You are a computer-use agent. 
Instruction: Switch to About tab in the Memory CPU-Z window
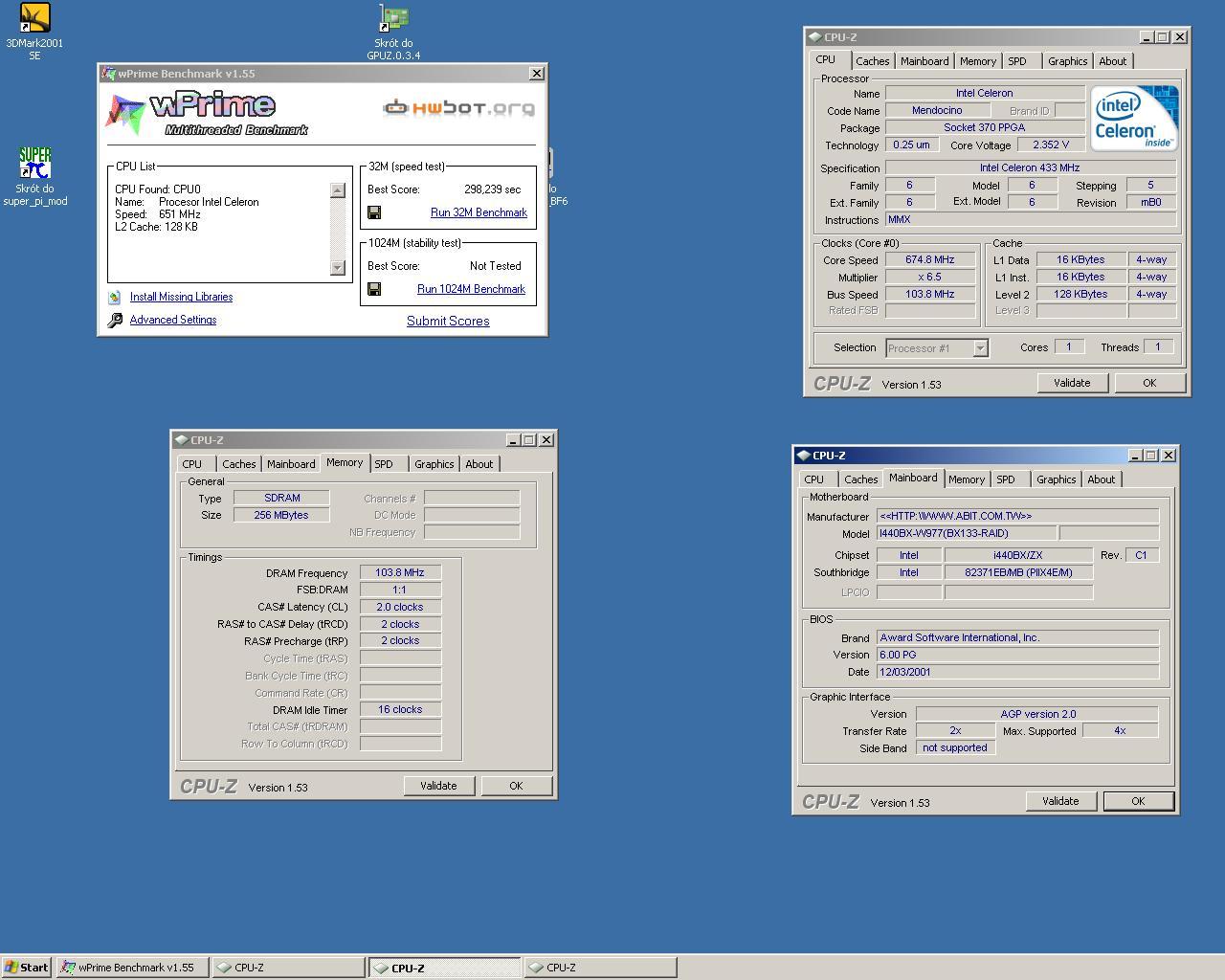(x=479, y=464)
